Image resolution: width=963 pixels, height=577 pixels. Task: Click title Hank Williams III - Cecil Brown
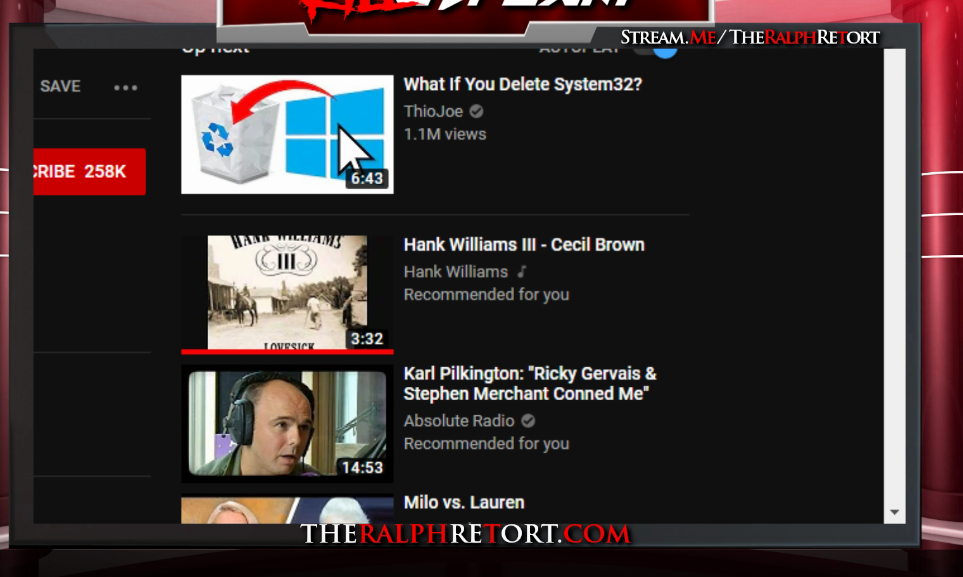[x=524, y=245]
